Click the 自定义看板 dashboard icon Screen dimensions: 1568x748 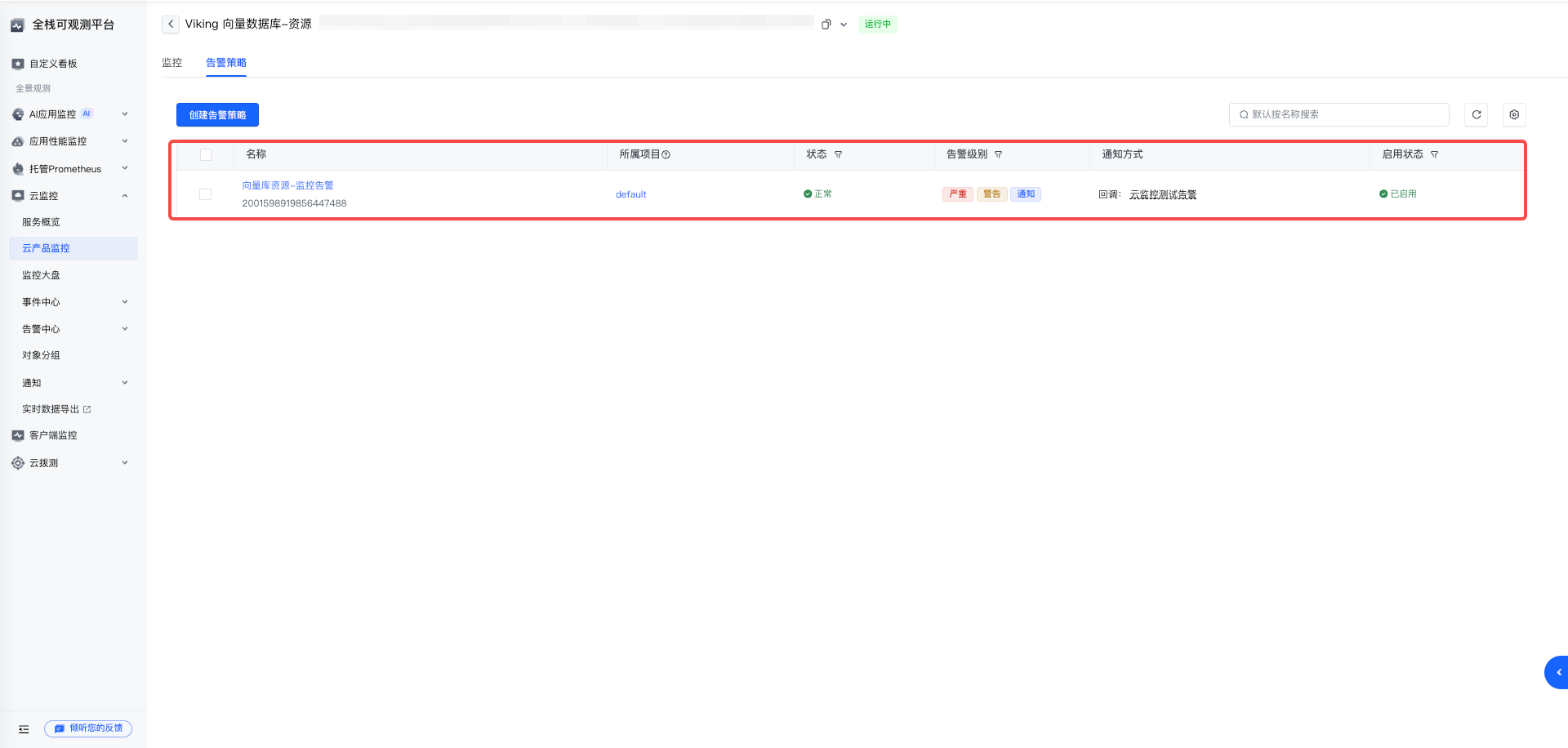[x=18, y=64]
